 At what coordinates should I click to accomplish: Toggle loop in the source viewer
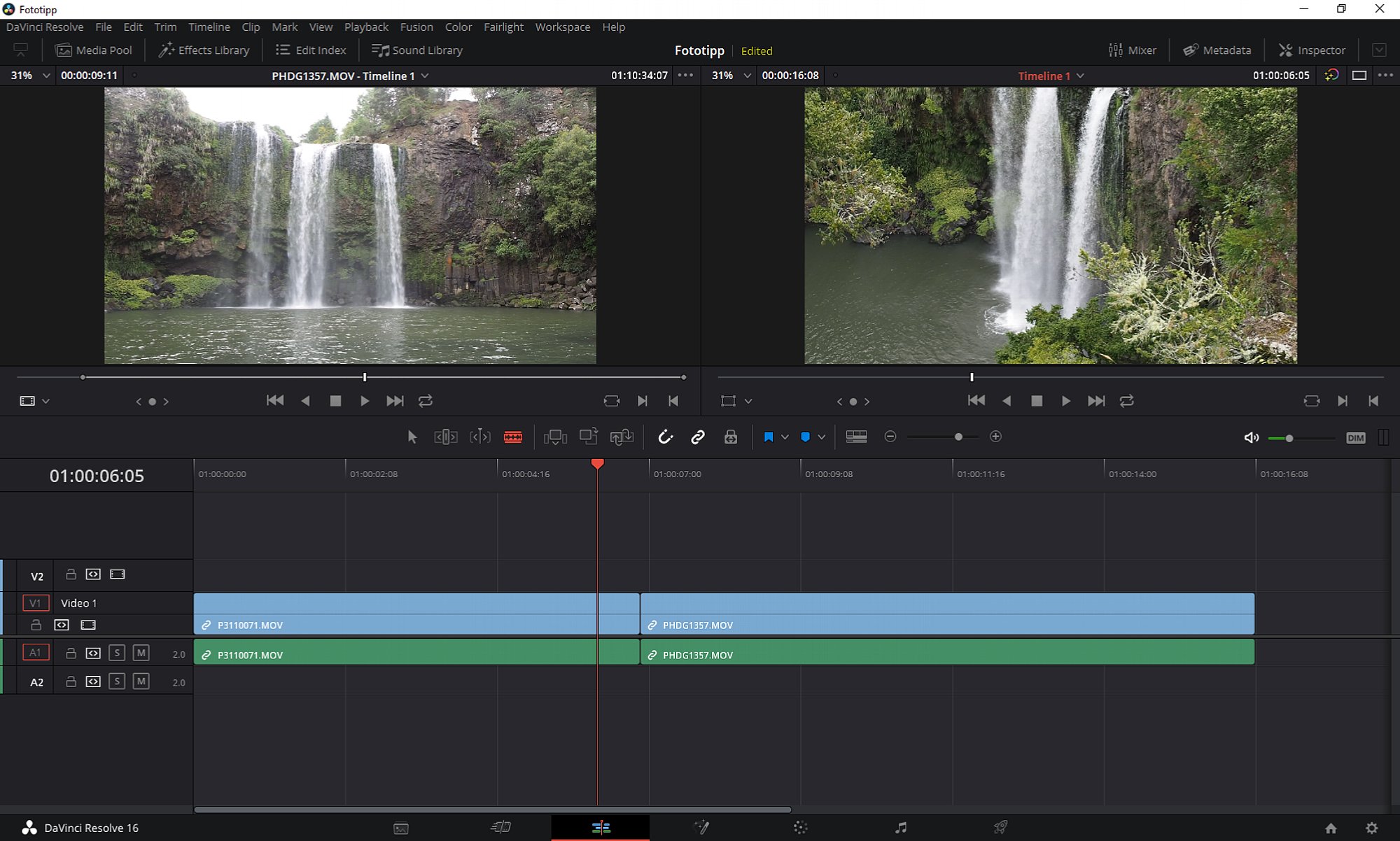[426, 401]
